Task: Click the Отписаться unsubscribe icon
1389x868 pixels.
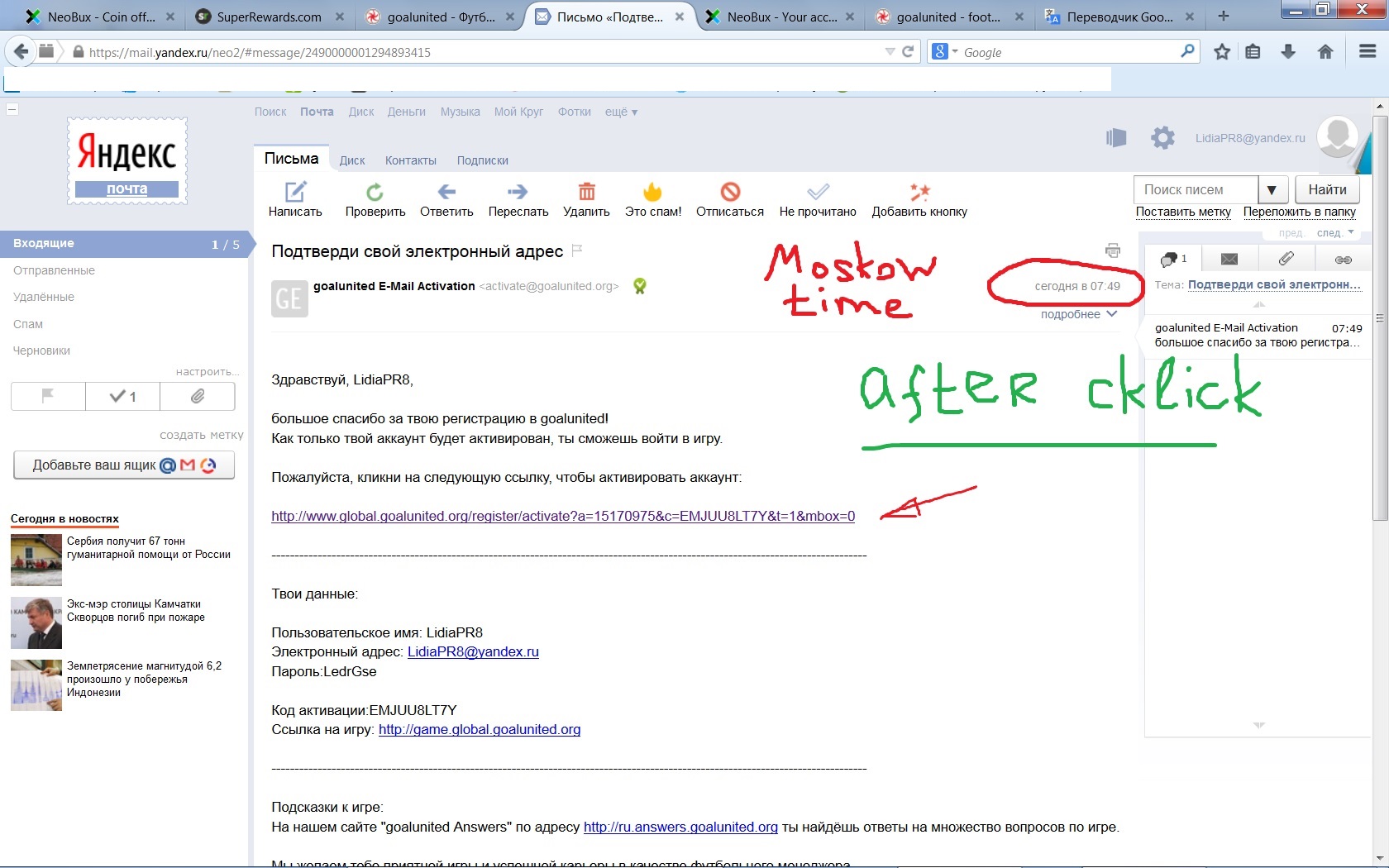Action: click(x=730, y=192)
